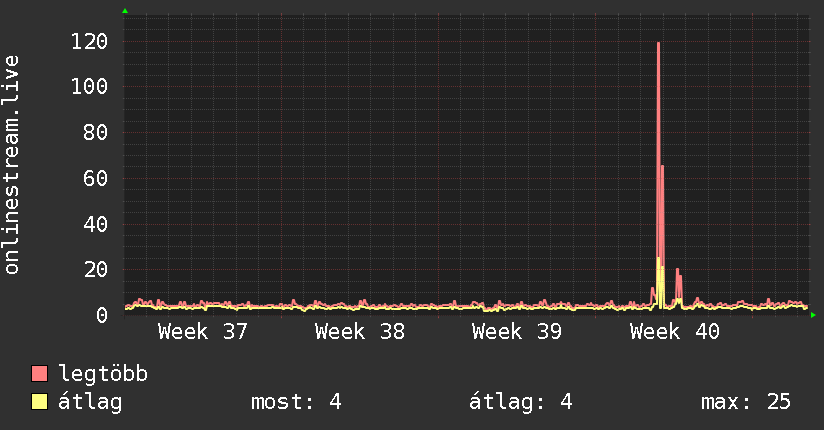Viewport: 824px width, 430px height.
Task: Click the átlag legend label beside yellow swatch
Action: [90, 402]
